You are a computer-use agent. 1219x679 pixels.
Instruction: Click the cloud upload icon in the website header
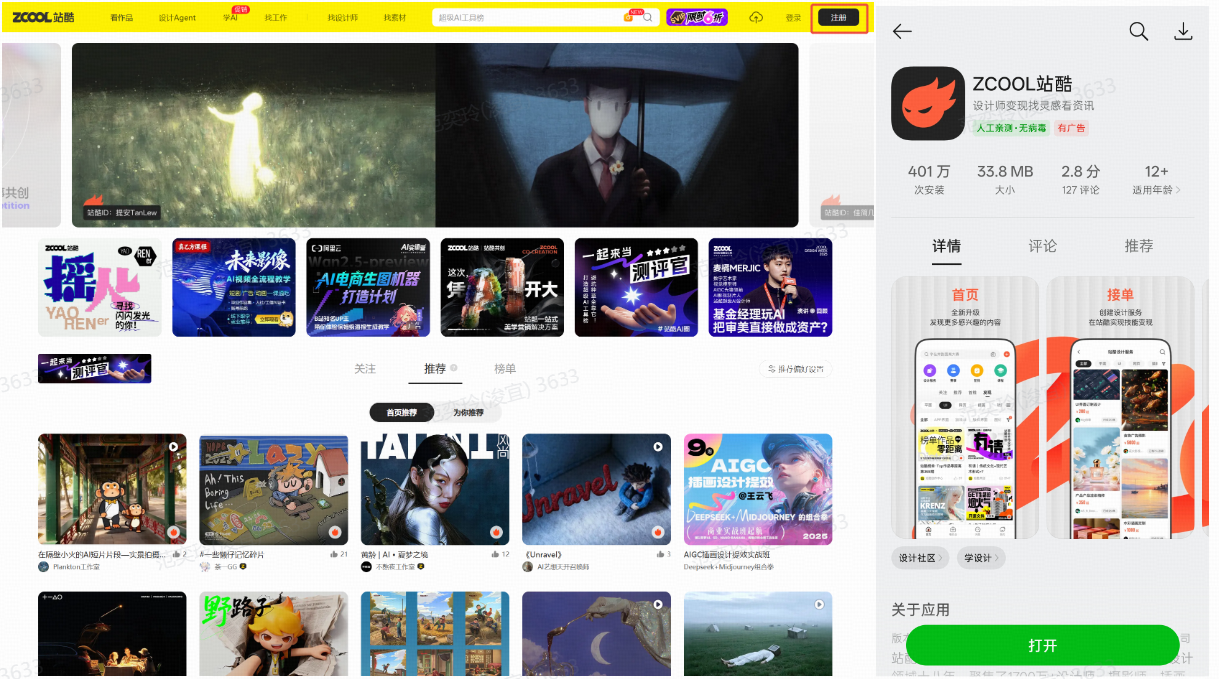click(x=756, y=17)
